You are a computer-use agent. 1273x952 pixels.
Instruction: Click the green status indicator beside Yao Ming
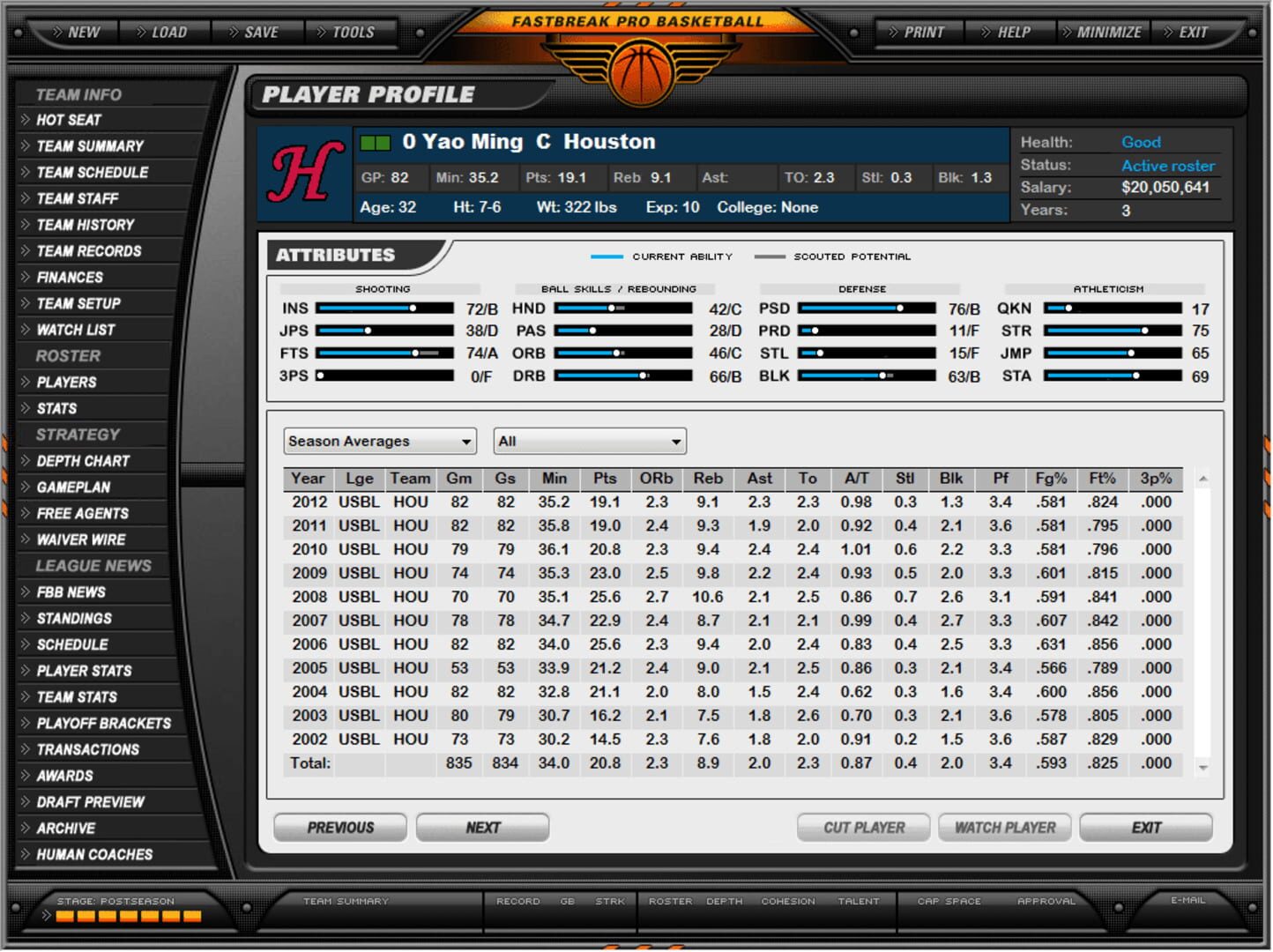pos(376,143)
